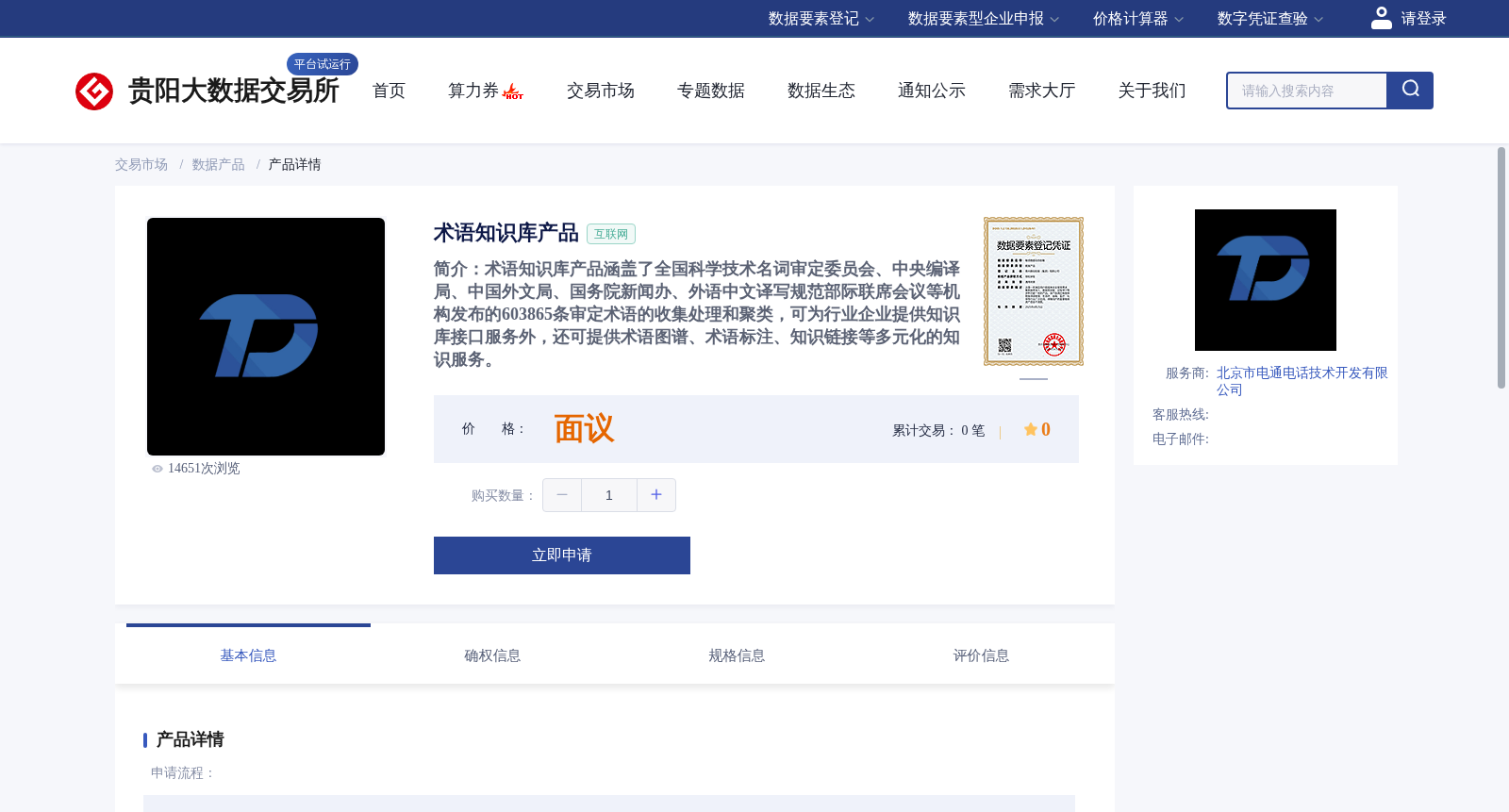The image size is (1509, 812).
Task: Click the 术语知识库产品 title
Action: pyautogui.click(x=506, y=233)
